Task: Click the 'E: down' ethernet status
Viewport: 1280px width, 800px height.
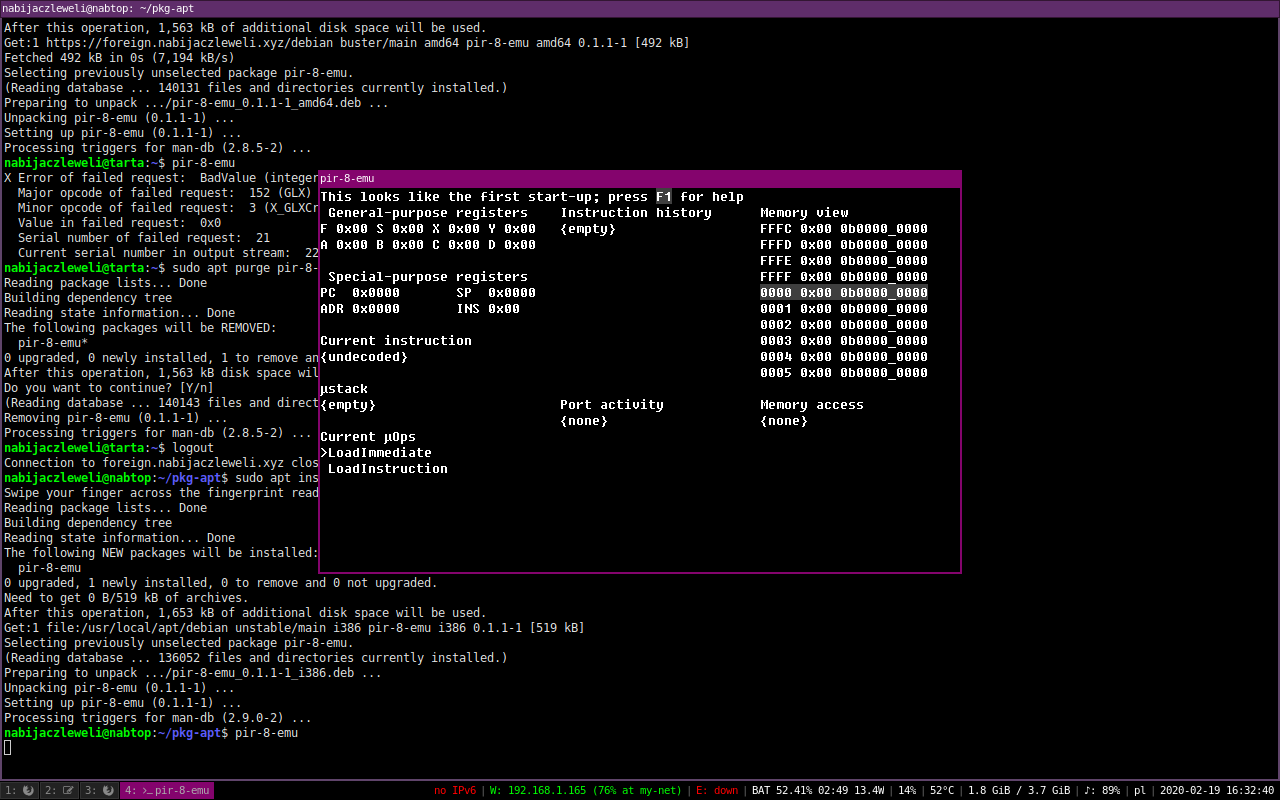Action: pos(717,790)
